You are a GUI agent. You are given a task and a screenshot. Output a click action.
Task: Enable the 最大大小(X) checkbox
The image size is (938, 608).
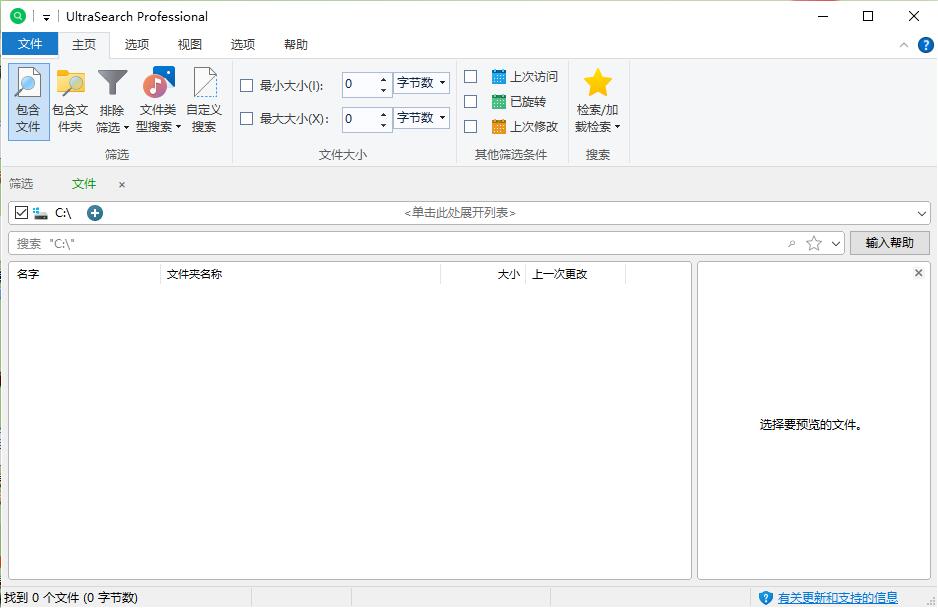(x=246, y=118)
